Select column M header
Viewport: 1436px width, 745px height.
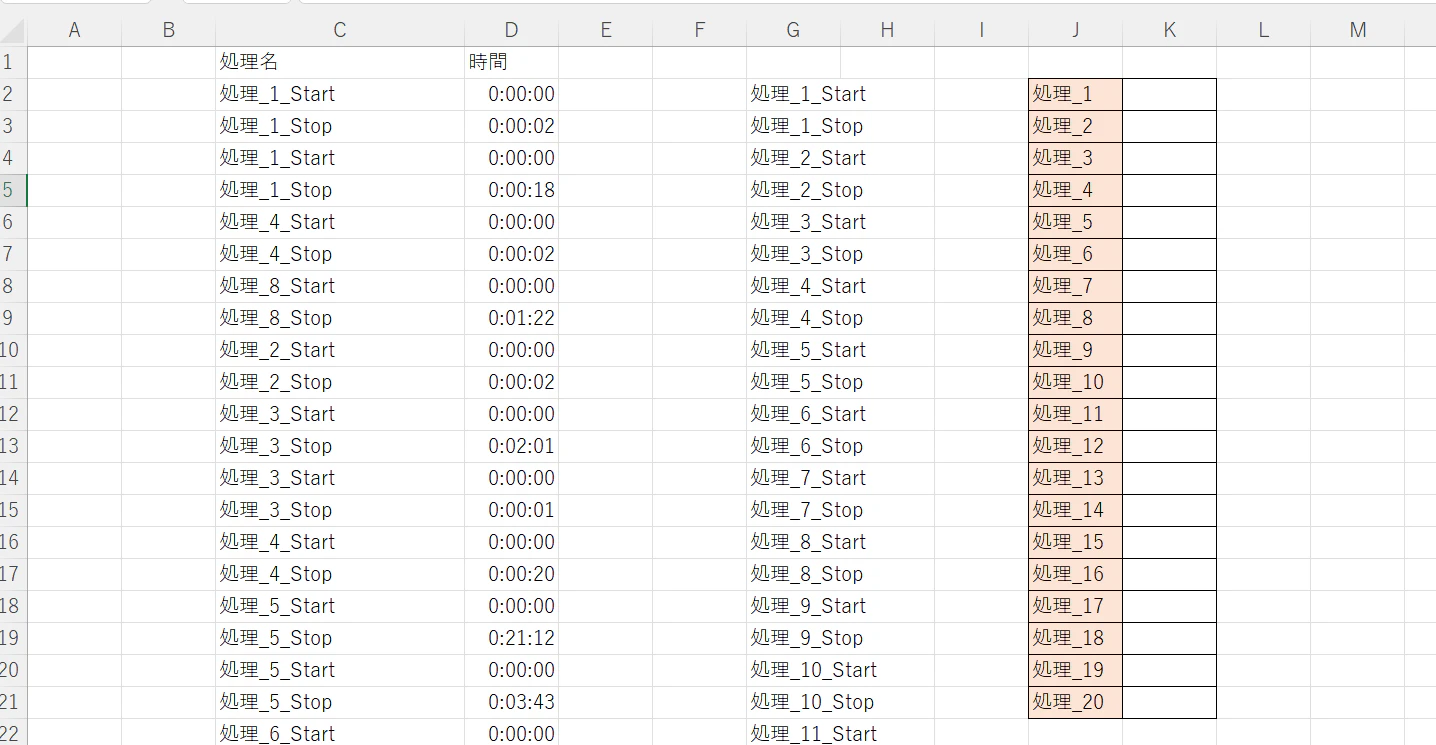click(1357, 30)
